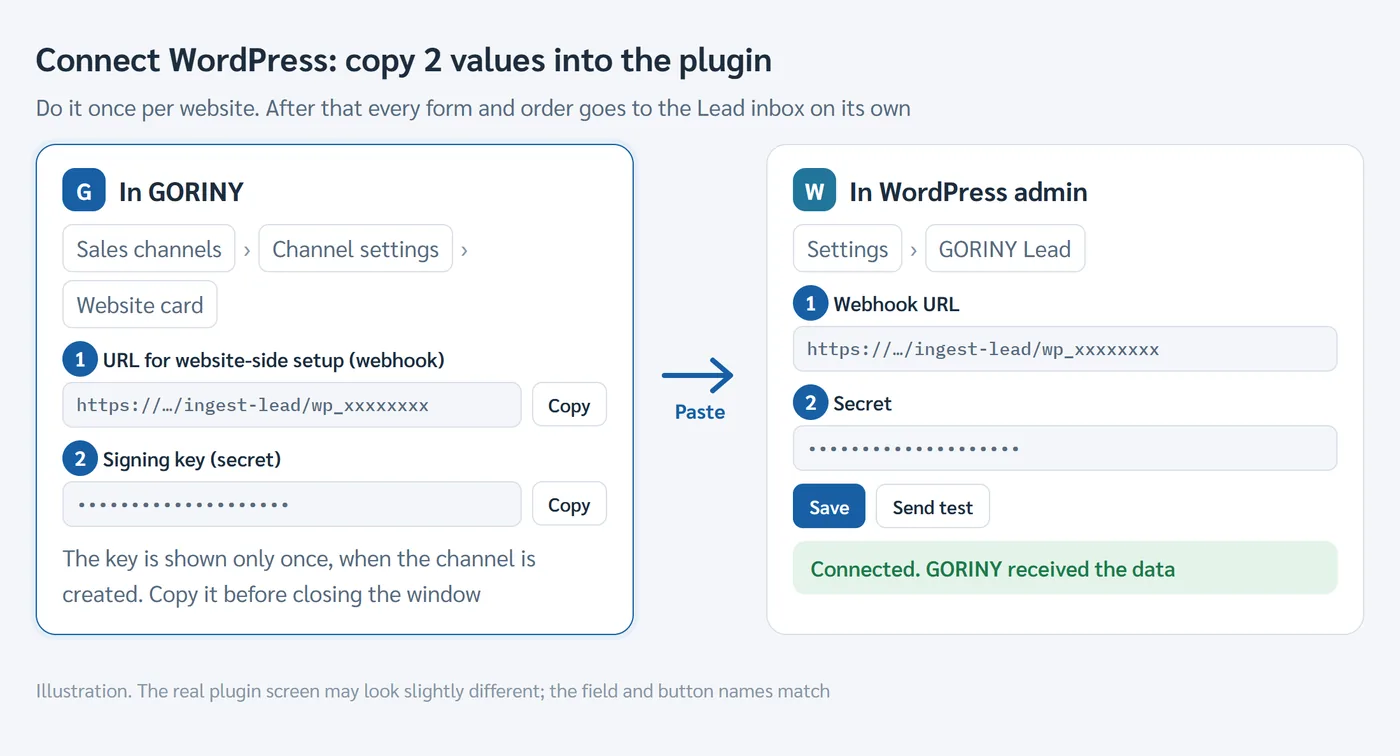Screen dimensions: 1400x756
Task: Copy the webhook URL in GORINY
Action: 569,405
